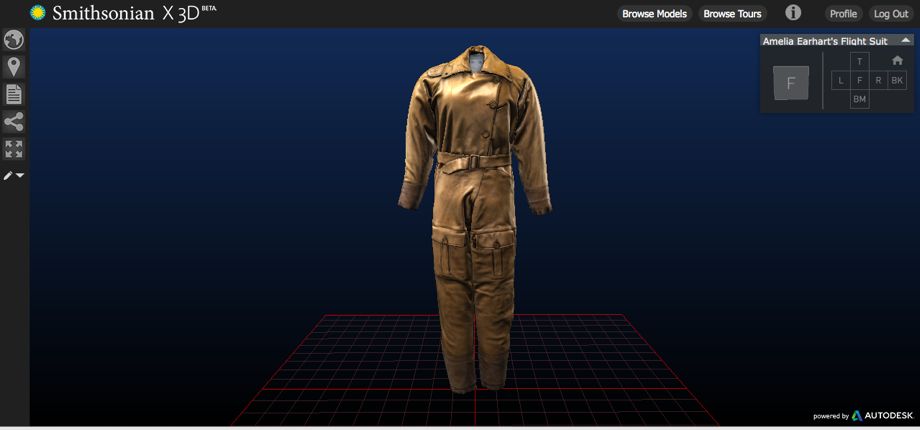
Task: Open Browse Tours
Action: (732, 14)
